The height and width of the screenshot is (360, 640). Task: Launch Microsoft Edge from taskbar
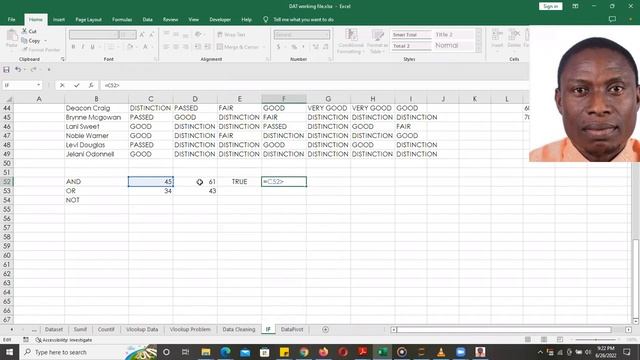coord(225,352)
